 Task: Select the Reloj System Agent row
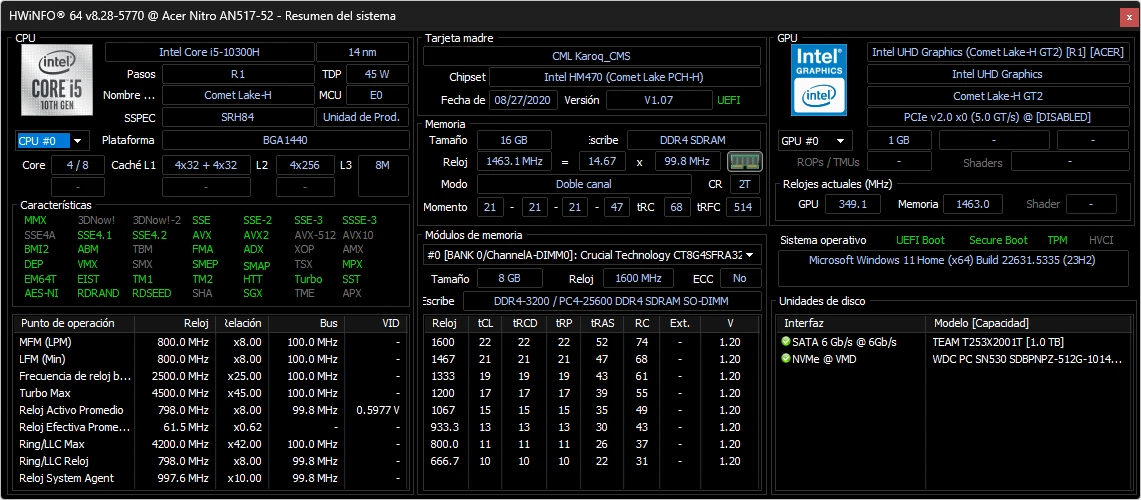tap(209, 478)
